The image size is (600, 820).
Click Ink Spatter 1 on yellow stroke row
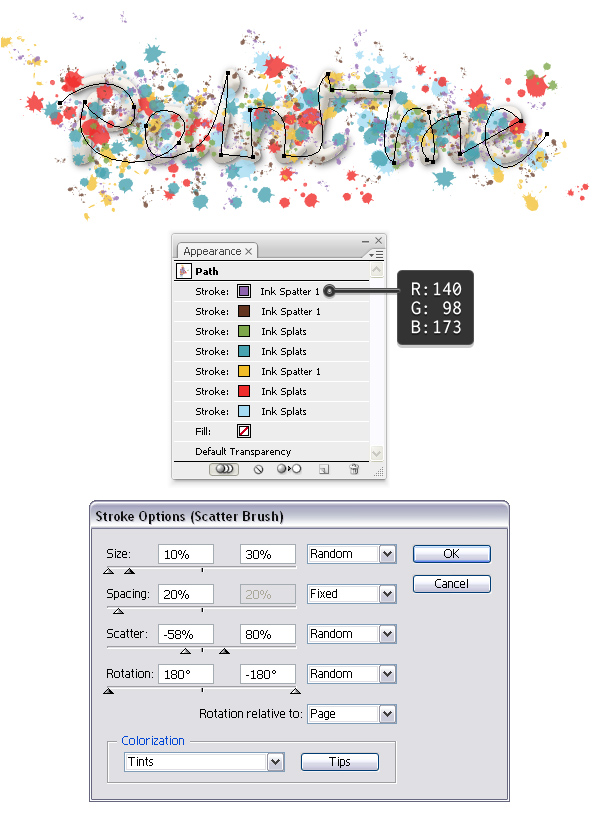click(291, 371)
